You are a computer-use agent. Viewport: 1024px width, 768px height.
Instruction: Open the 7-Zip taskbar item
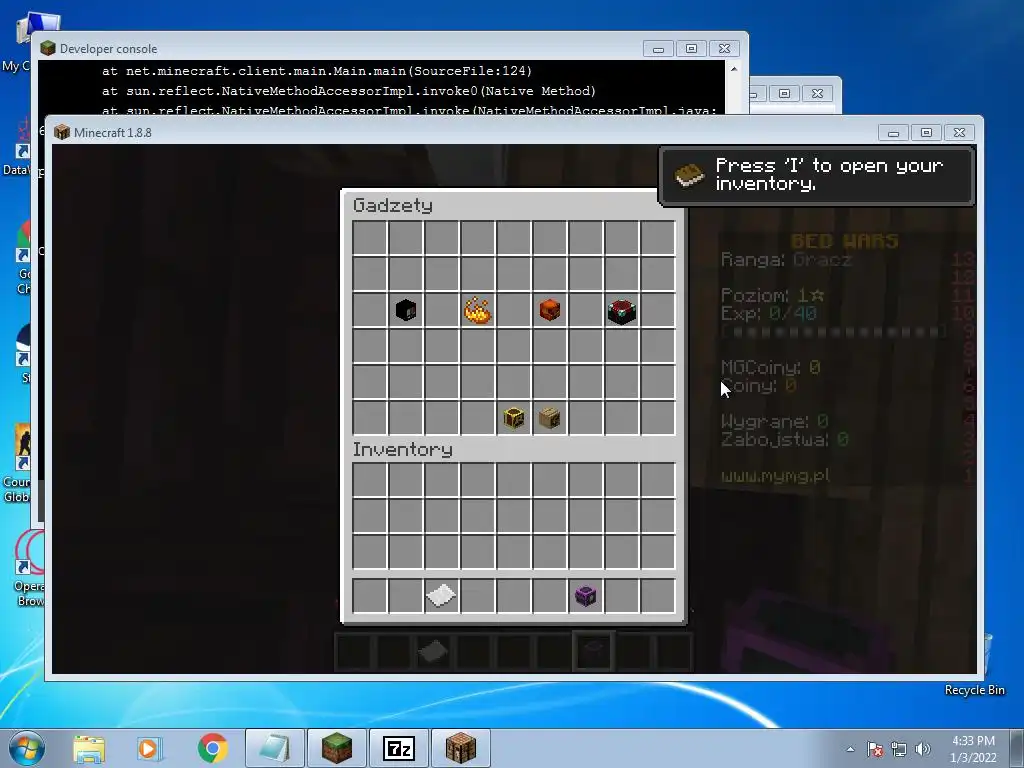pyautogui.click(x=399, y=748)
